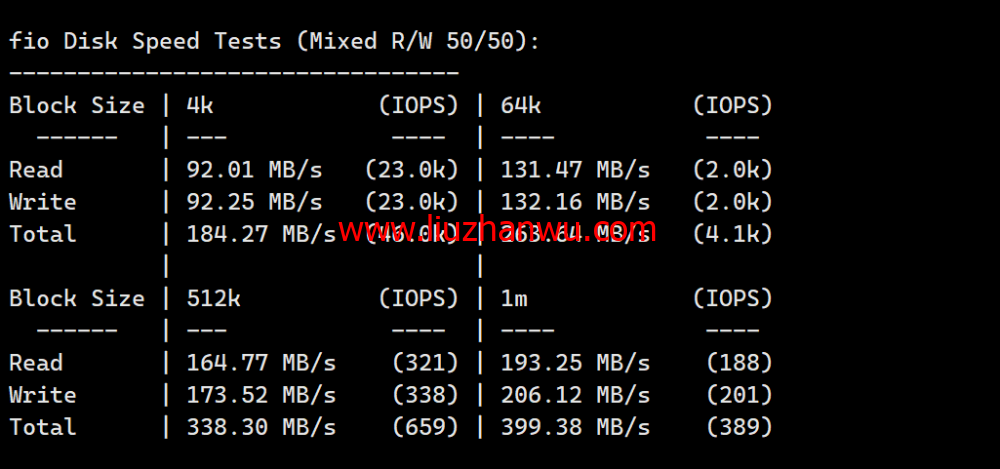This screenshot has width=1000, height=469.
Task: Click the 4k block size header
Action: pos(200,105)
